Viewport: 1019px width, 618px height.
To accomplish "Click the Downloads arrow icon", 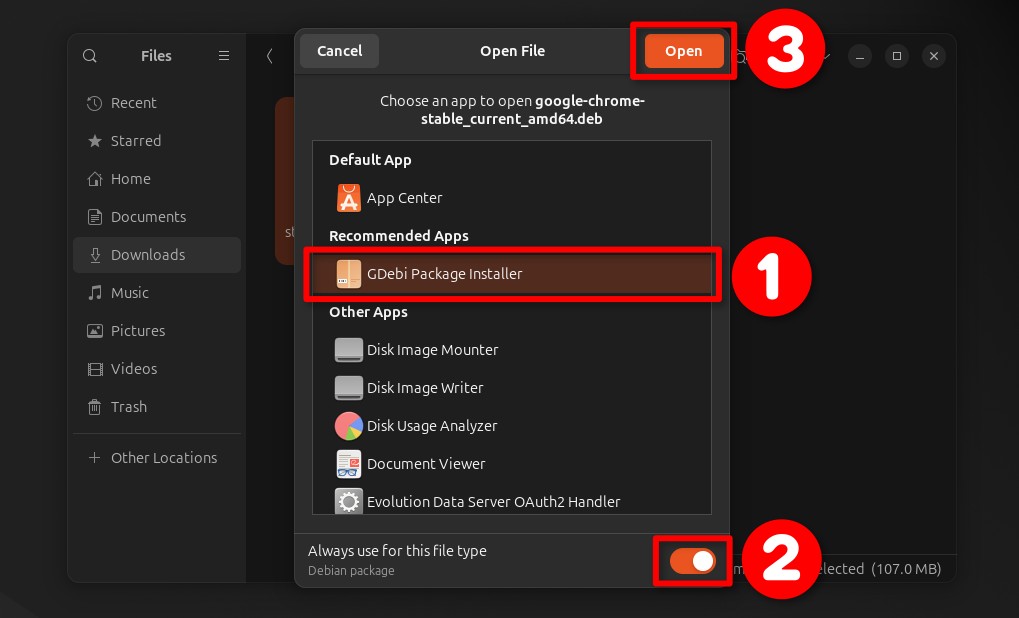I will [x=95, y=255].
